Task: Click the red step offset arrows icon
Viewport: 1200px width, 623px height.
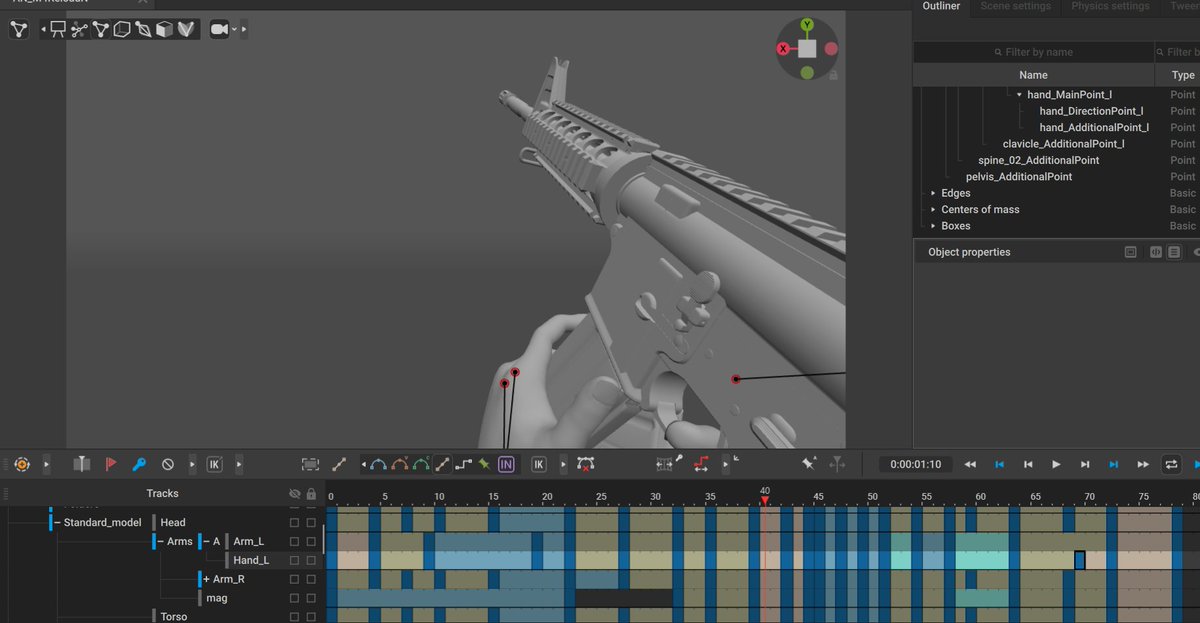Action: tap(701, 464)
